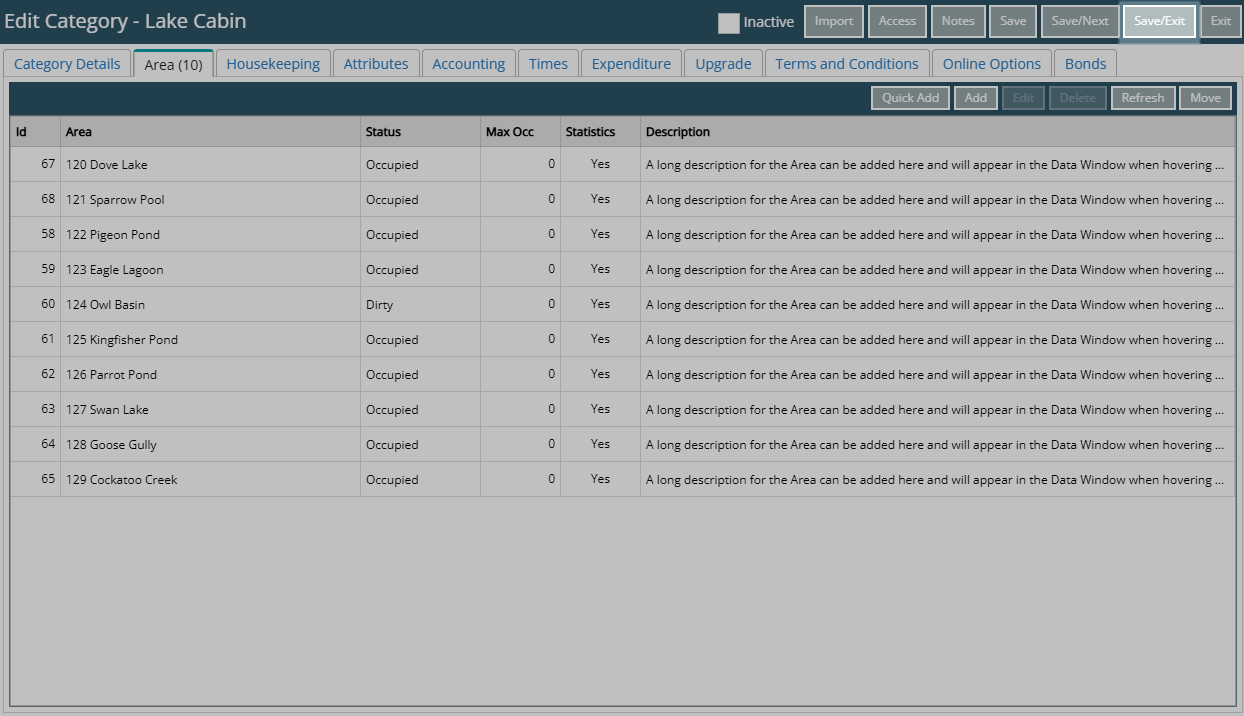Sort by the Id column header
The width and height of the screenshot is (1244, 716).
(35, 132)
